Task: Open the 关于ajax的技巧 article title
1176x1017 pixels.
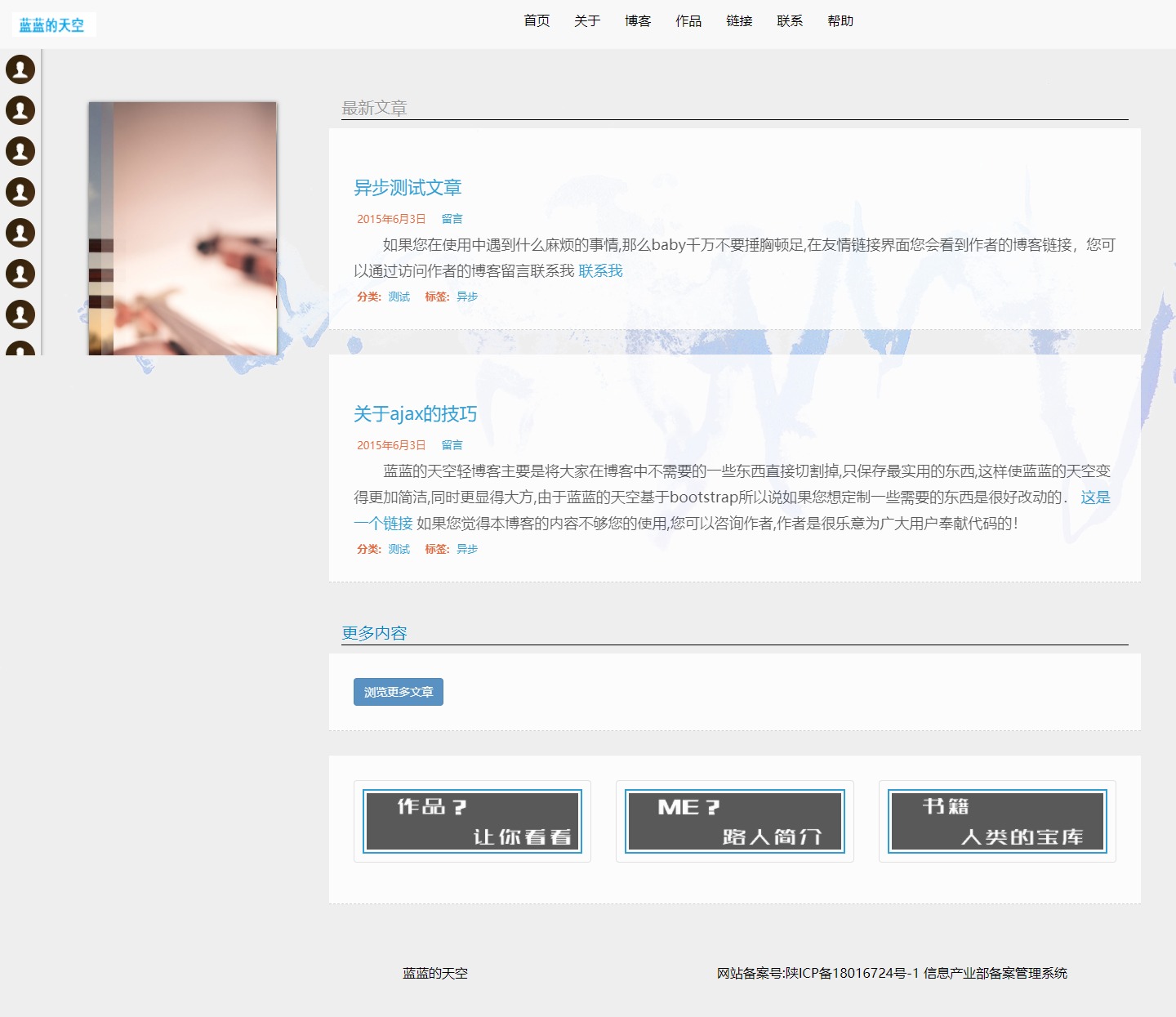Action: click(415, 414)
